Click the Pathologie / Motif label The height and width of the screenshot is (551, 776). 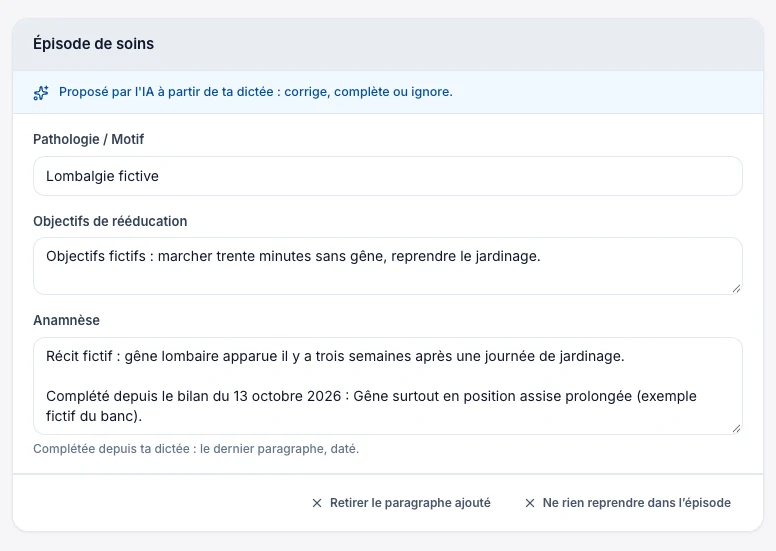click(x=89, y=139)
